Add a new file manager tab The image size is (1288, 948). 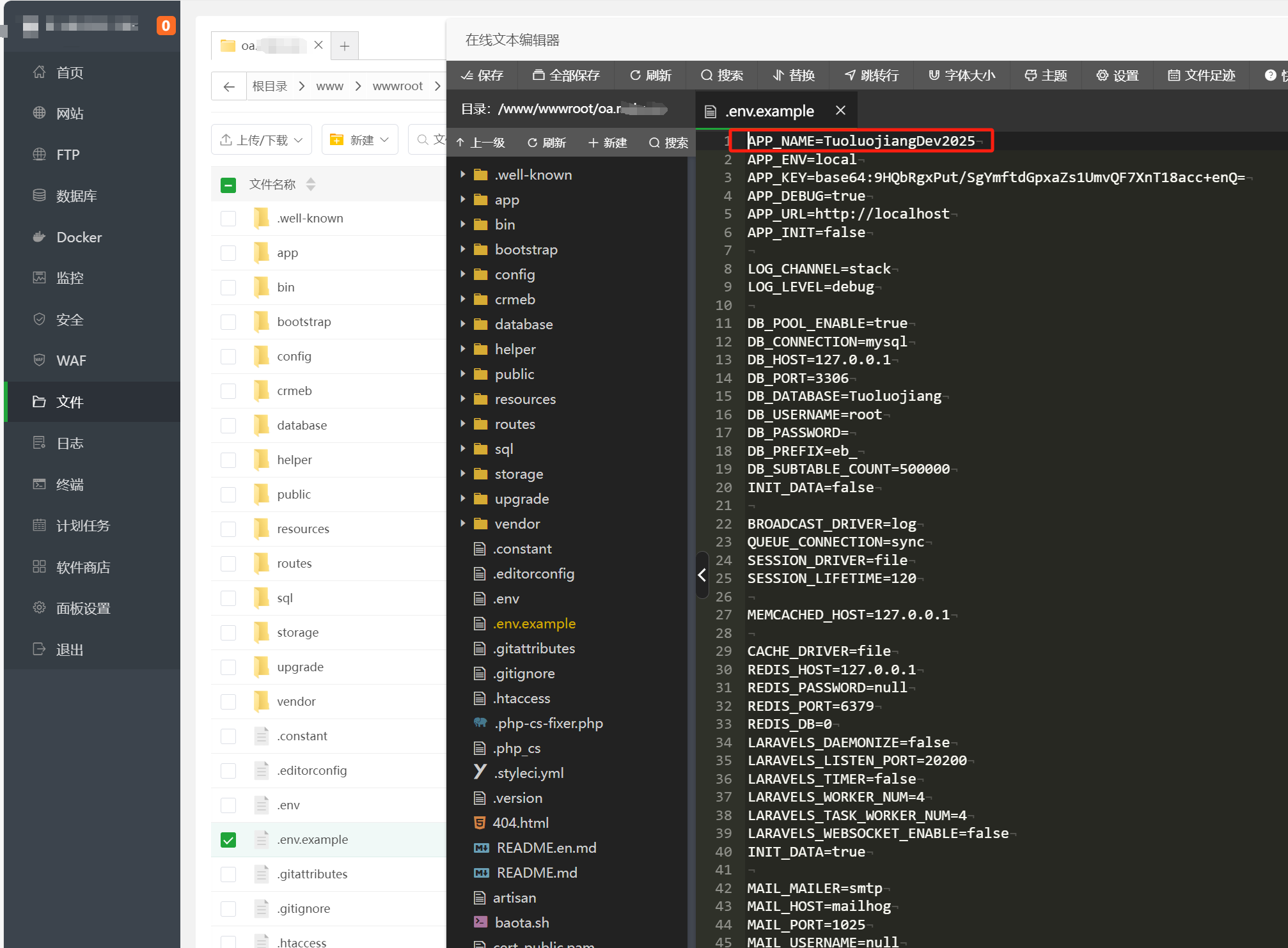click(345, 46)
